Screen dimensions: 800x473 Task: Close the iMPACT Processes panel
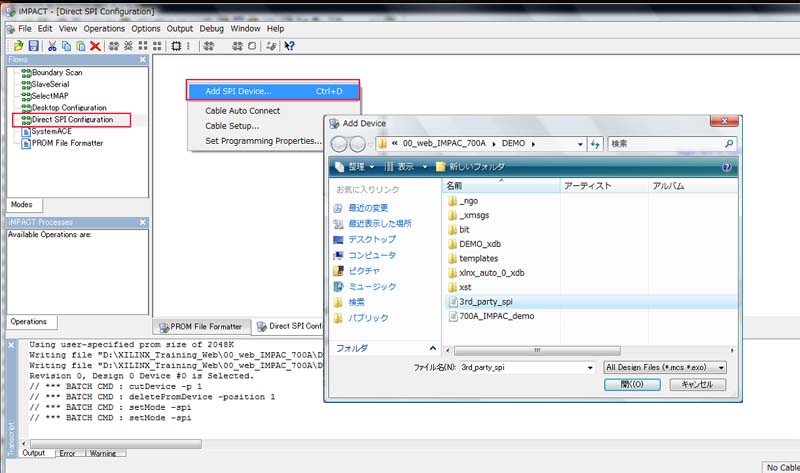[143, 222]
